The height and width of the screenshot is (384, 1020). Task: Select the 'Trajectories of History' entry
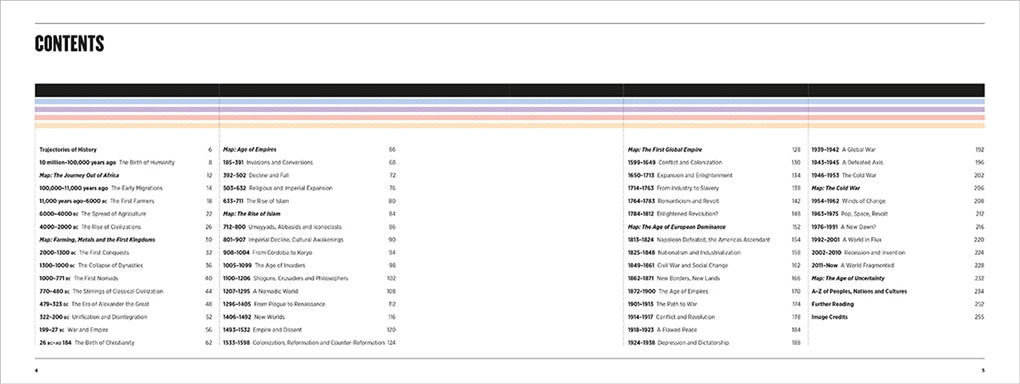click(68, 150)
